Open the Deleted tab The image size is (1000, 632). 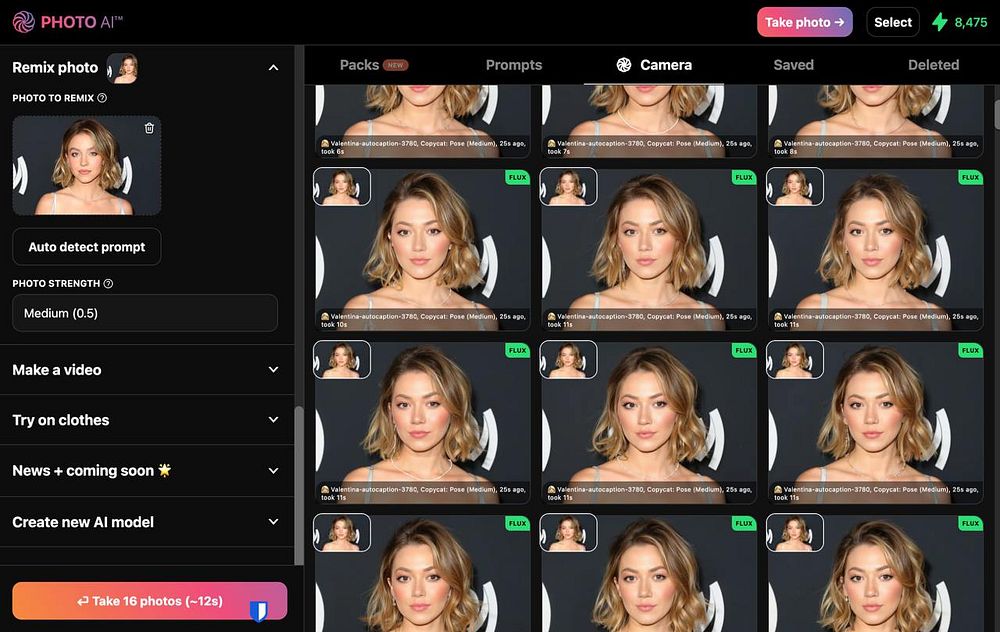coord(933,65)
